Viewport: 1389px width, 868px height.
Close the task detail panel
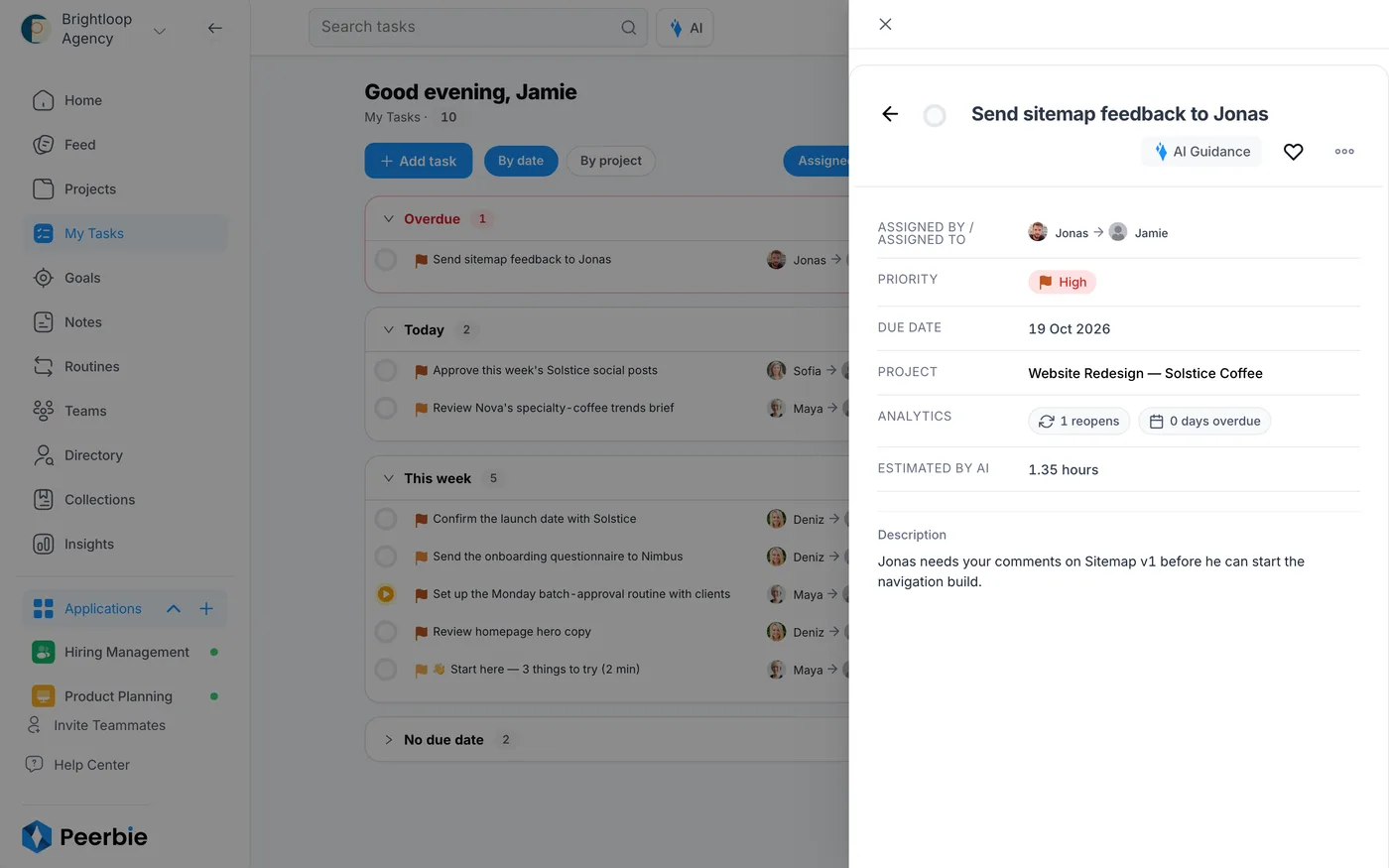coord(885,24)
